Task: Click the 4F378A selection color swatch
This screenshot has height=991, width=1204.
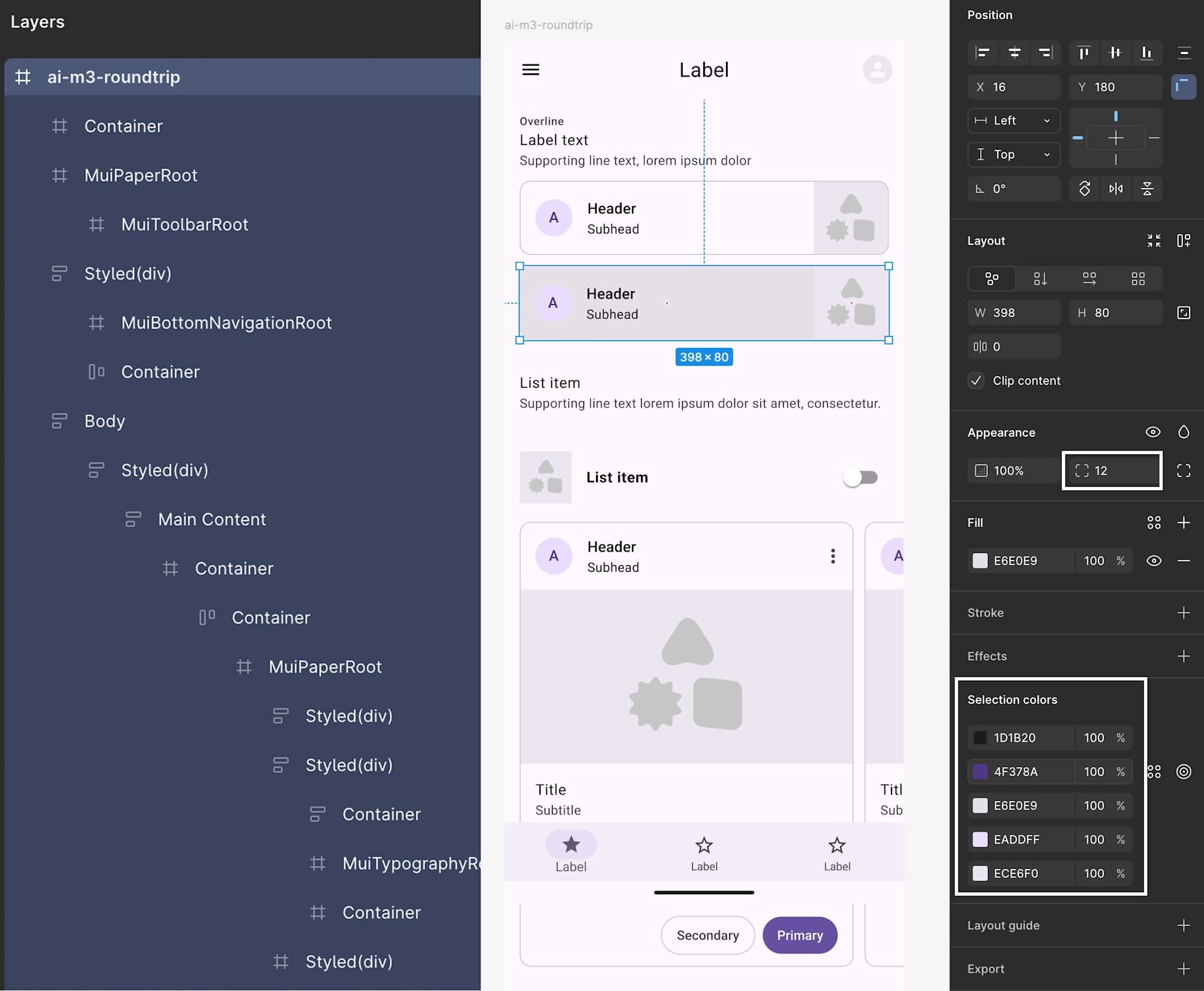Action: point(980,771)
